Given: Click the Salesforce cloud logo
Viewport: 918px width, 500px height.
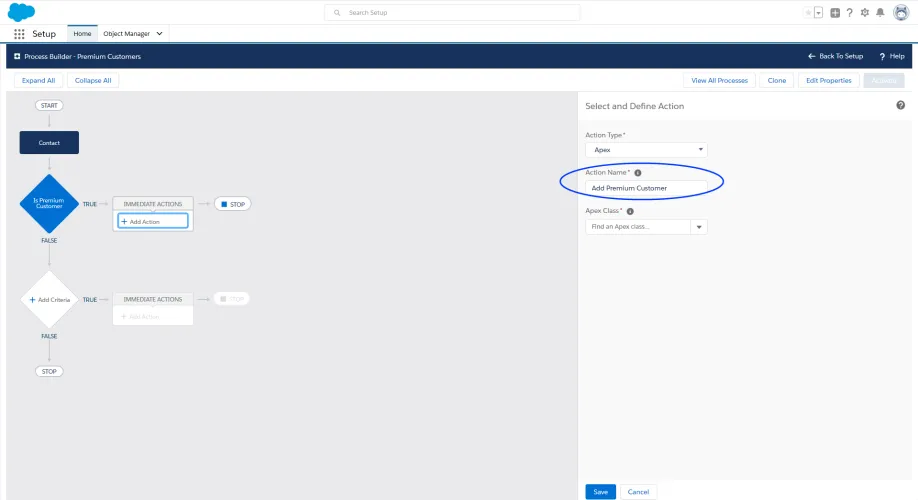Looking at the screenshot, I should pyautogui.click(x=21, y=12).
